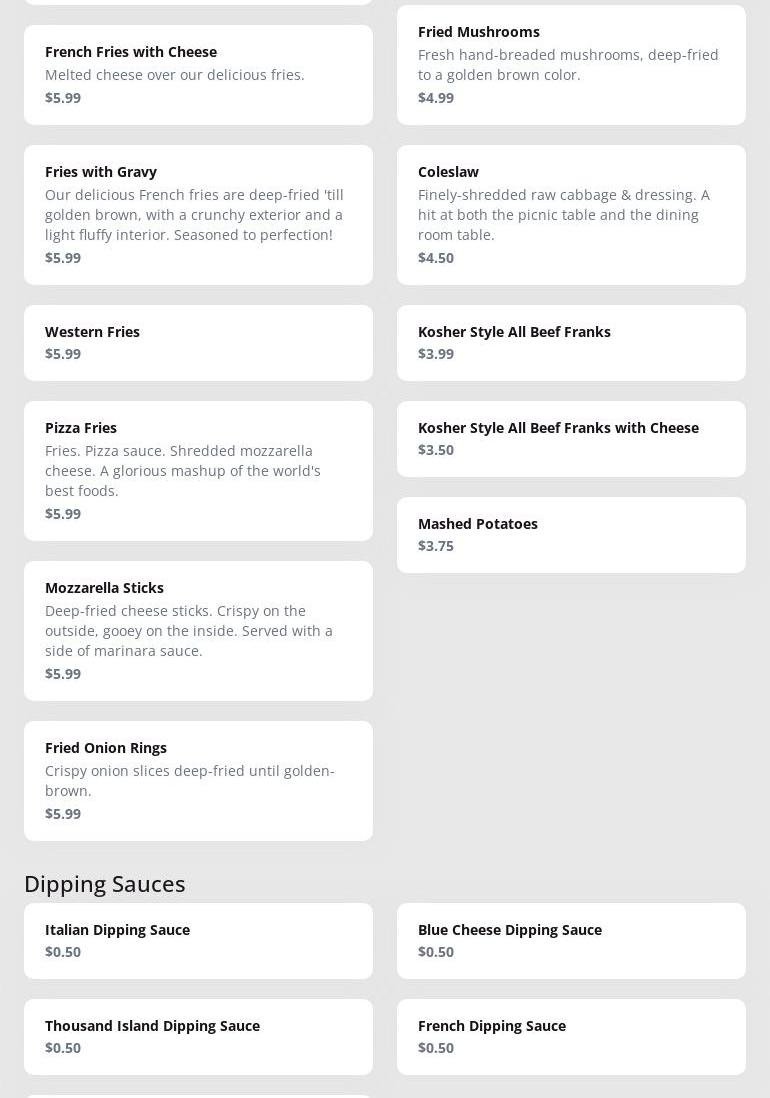
Task: Click the Pizza Fries description text
Action: (x=183, y=471)
